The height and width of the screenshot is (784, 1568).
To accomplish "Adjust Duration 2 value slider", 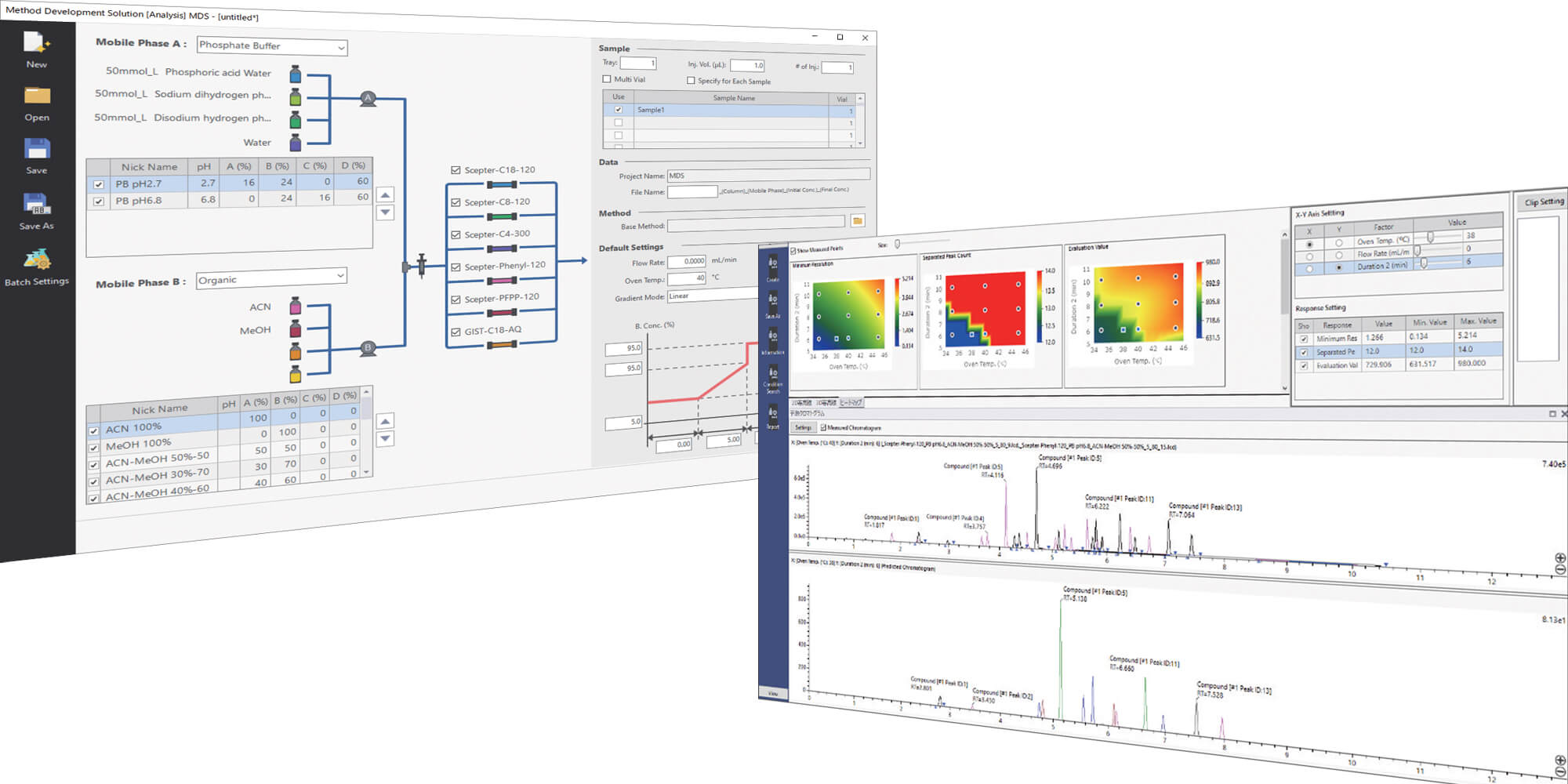I will pos(1424,263).
